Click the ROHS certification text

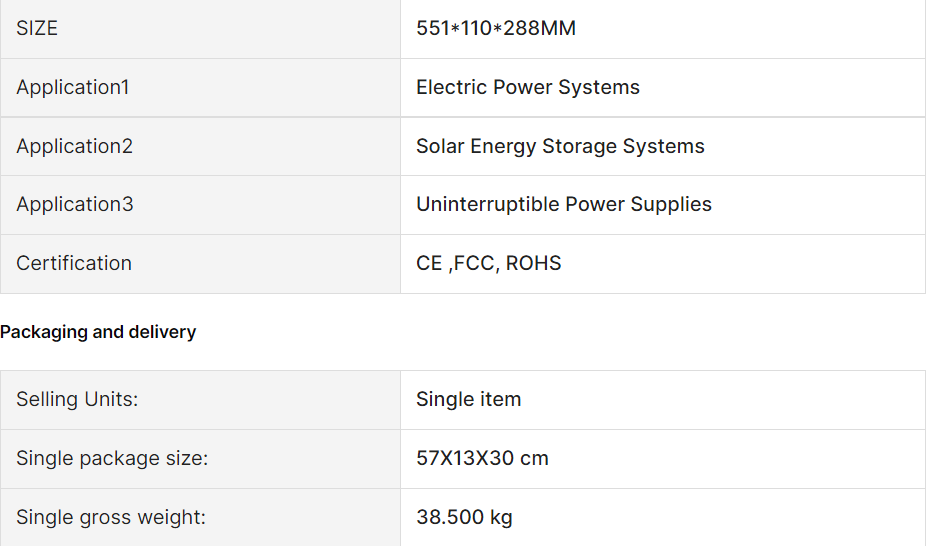pos(534,263)
